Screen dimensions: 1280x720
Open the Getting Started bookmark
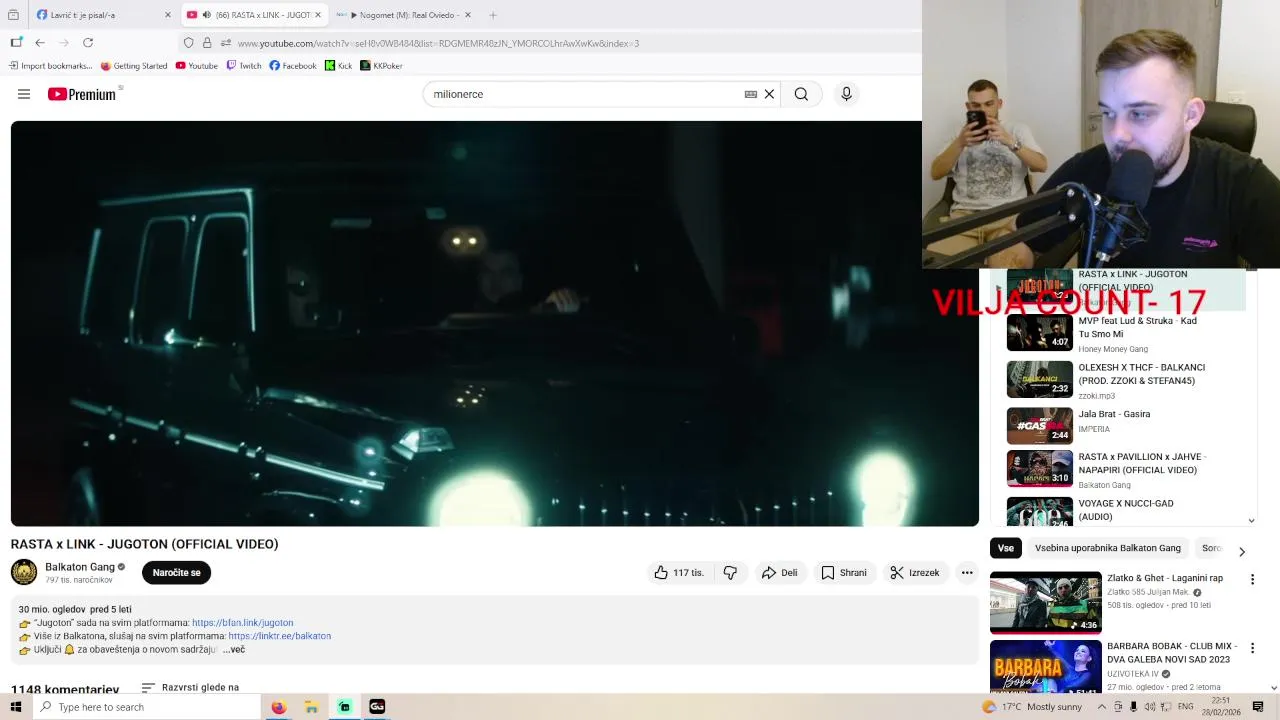(134, 66)
